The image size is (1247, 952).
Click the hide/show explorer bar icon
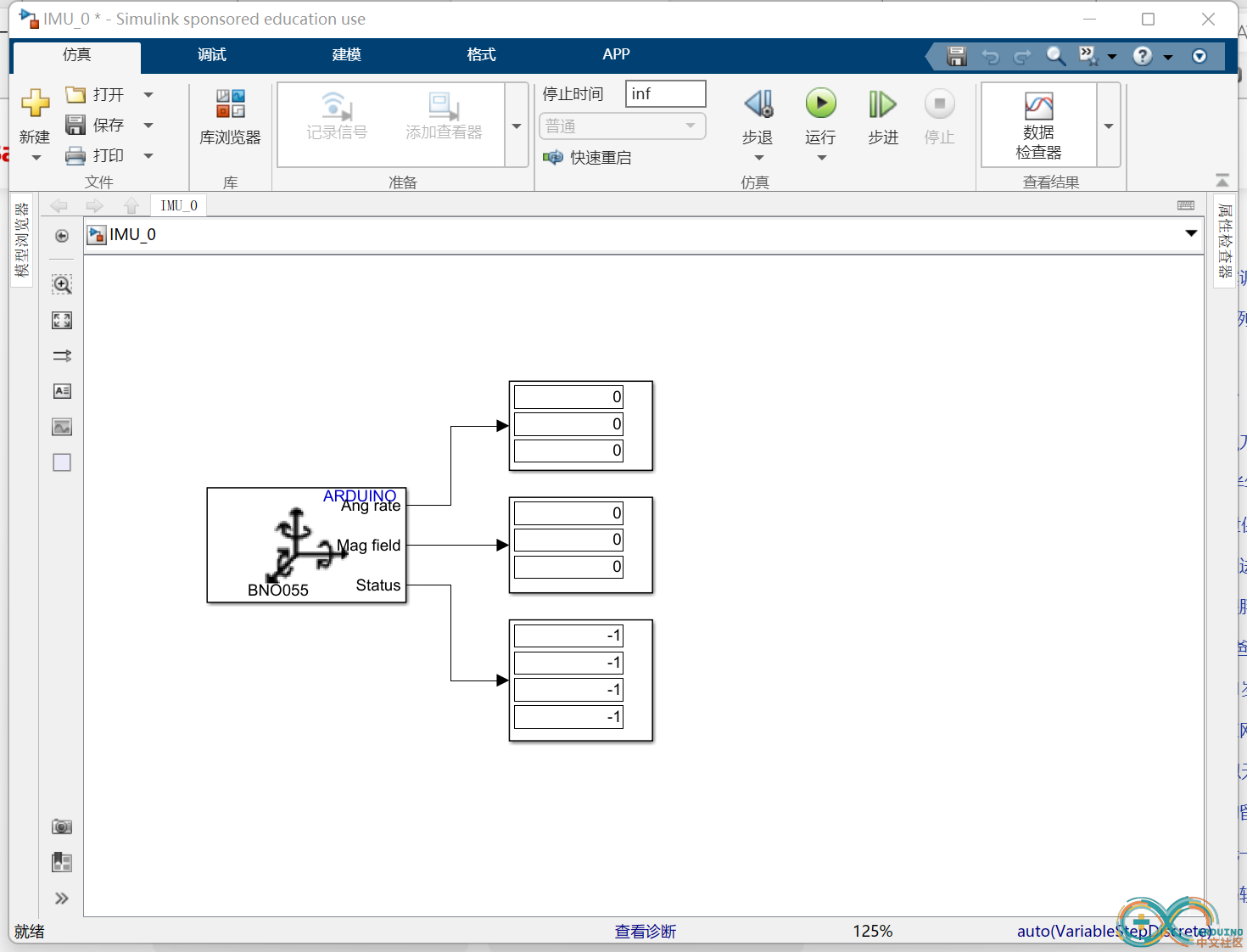point(62,236)
